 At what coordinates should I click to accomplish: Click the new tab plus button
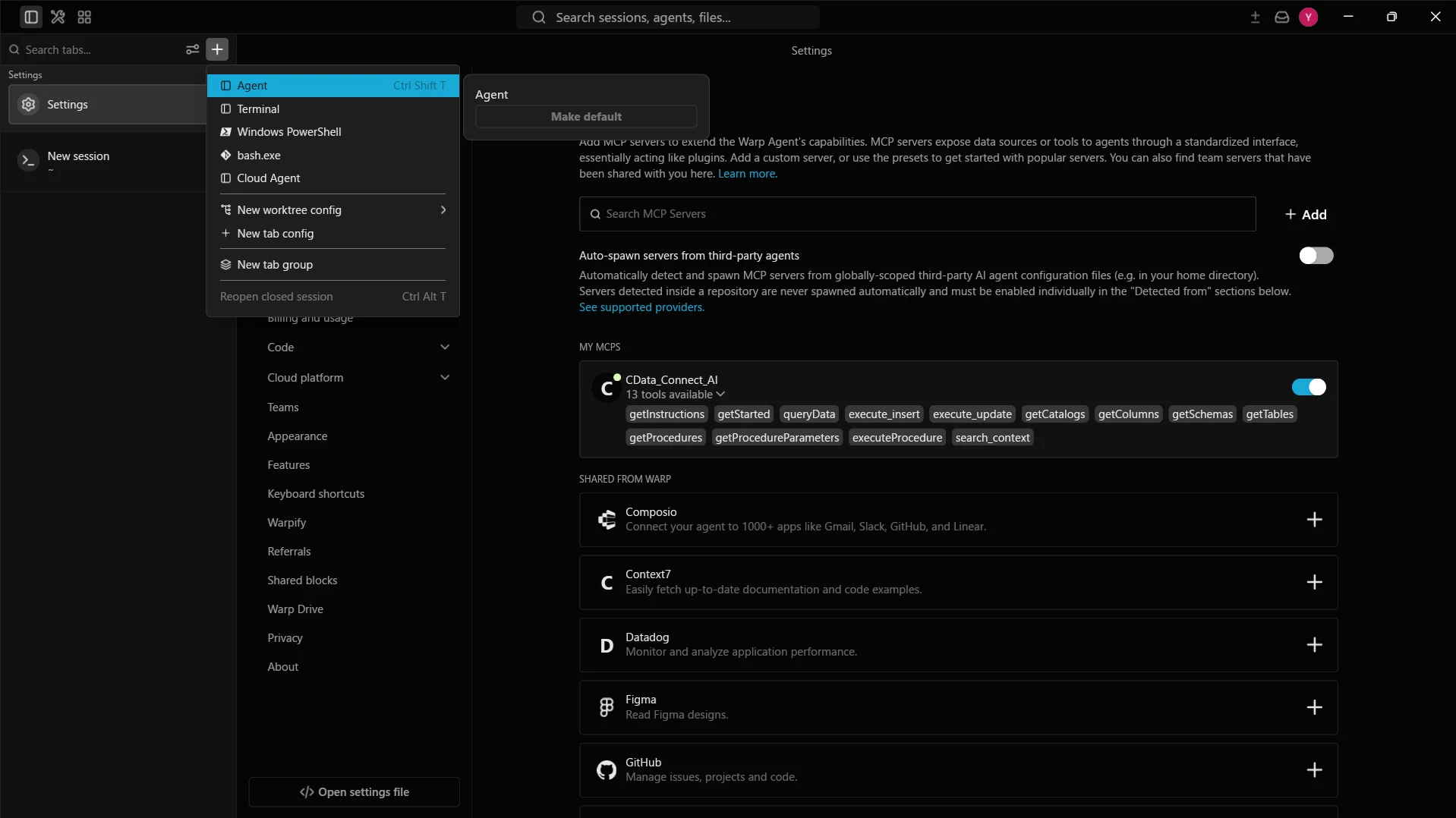(x=217, y=49)
